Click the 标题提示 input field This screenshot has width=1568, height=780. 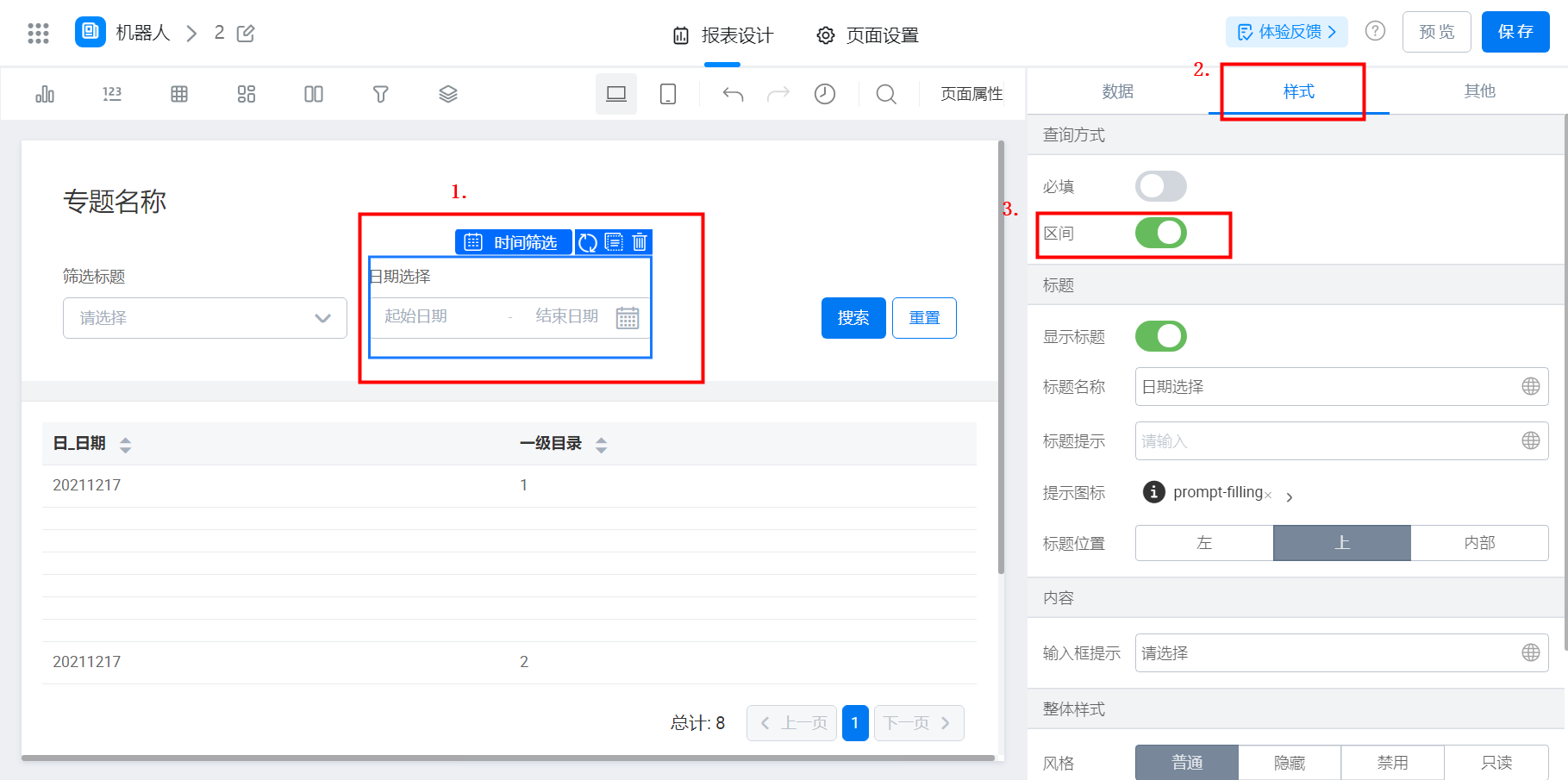coord(1341,441)
